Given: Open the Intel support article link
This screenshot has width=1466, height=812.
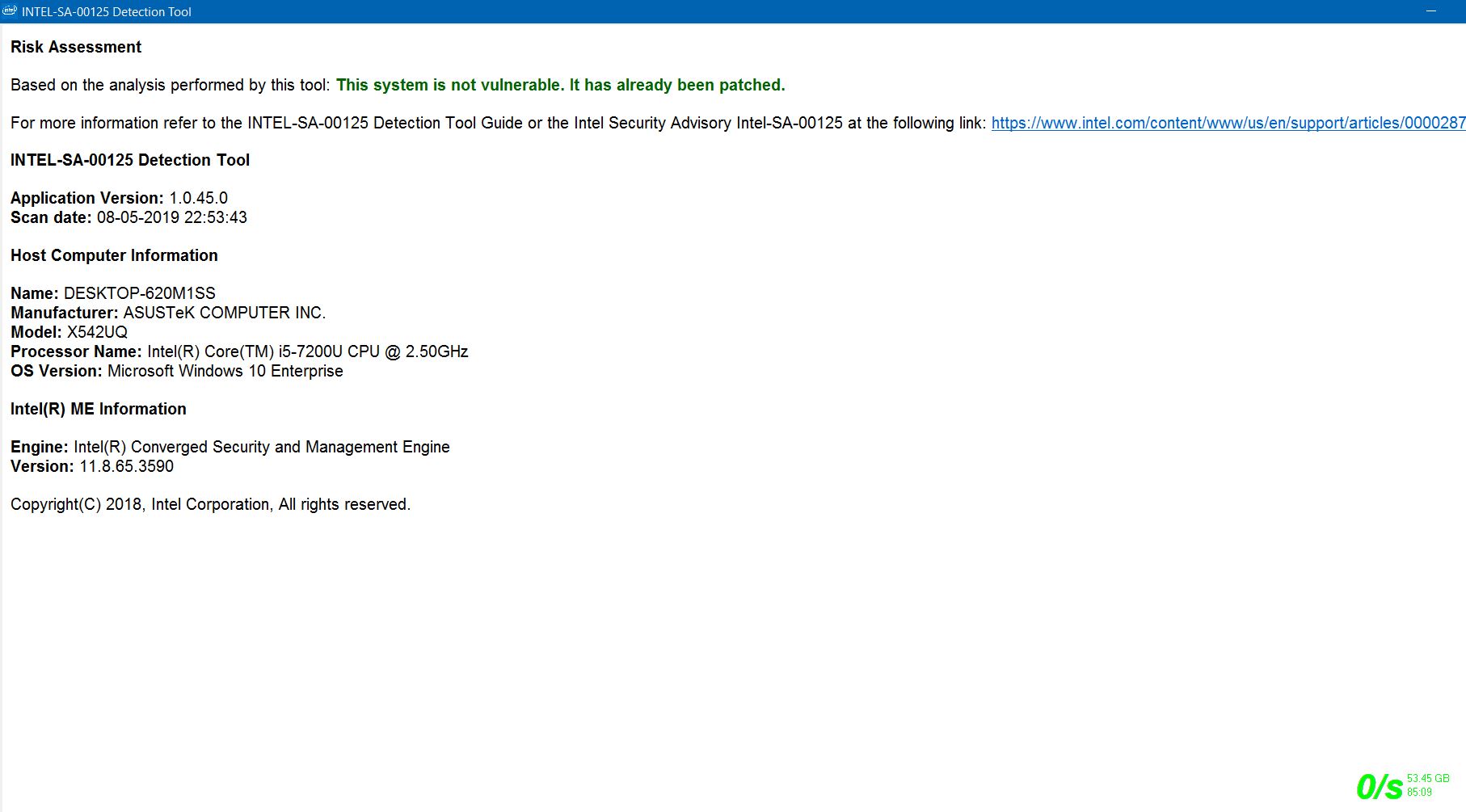Looking at the screenshot, I should tap(1228, 123).
